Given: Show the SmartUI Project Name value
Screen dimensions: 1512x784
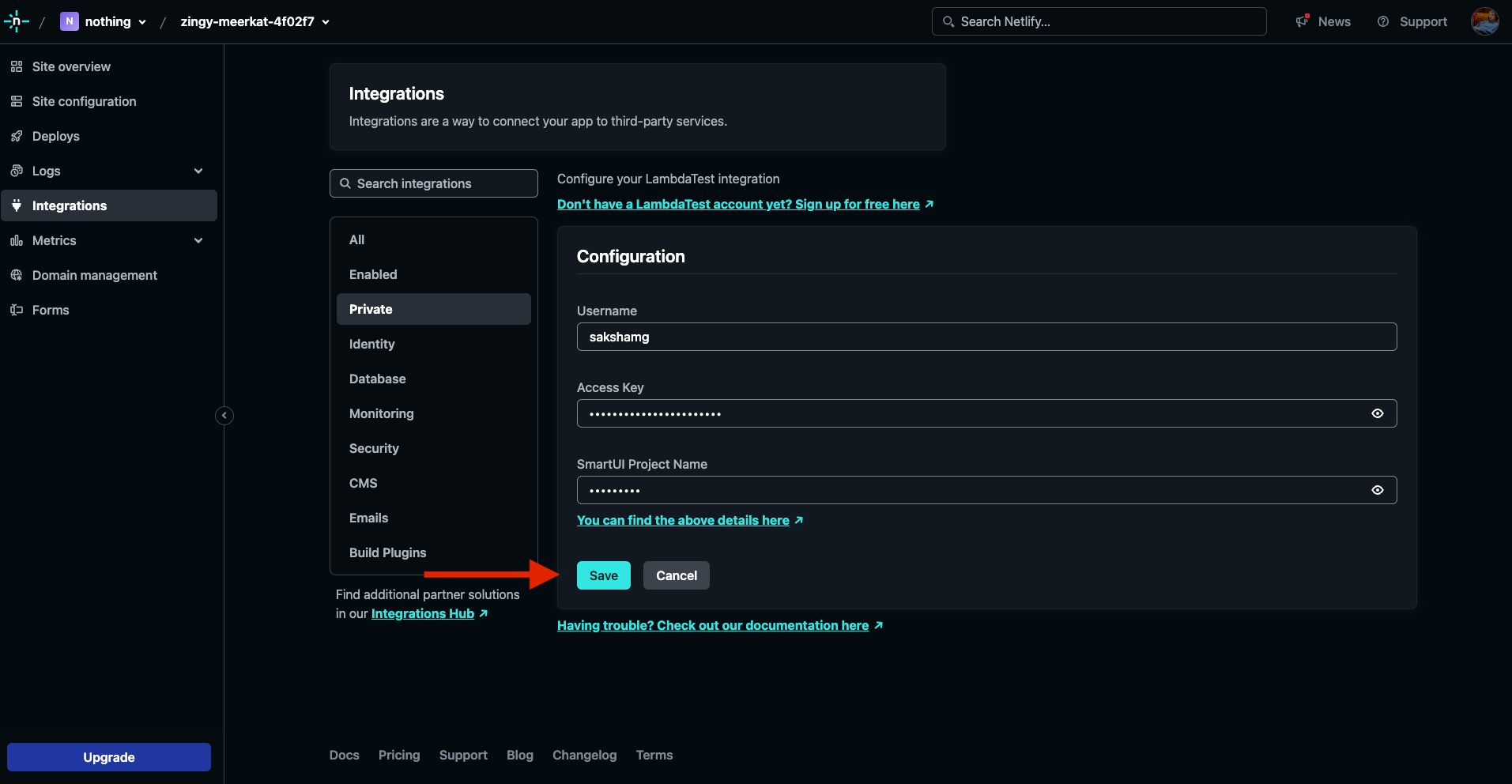Looking at the screenshot, I should (1378, 490).
